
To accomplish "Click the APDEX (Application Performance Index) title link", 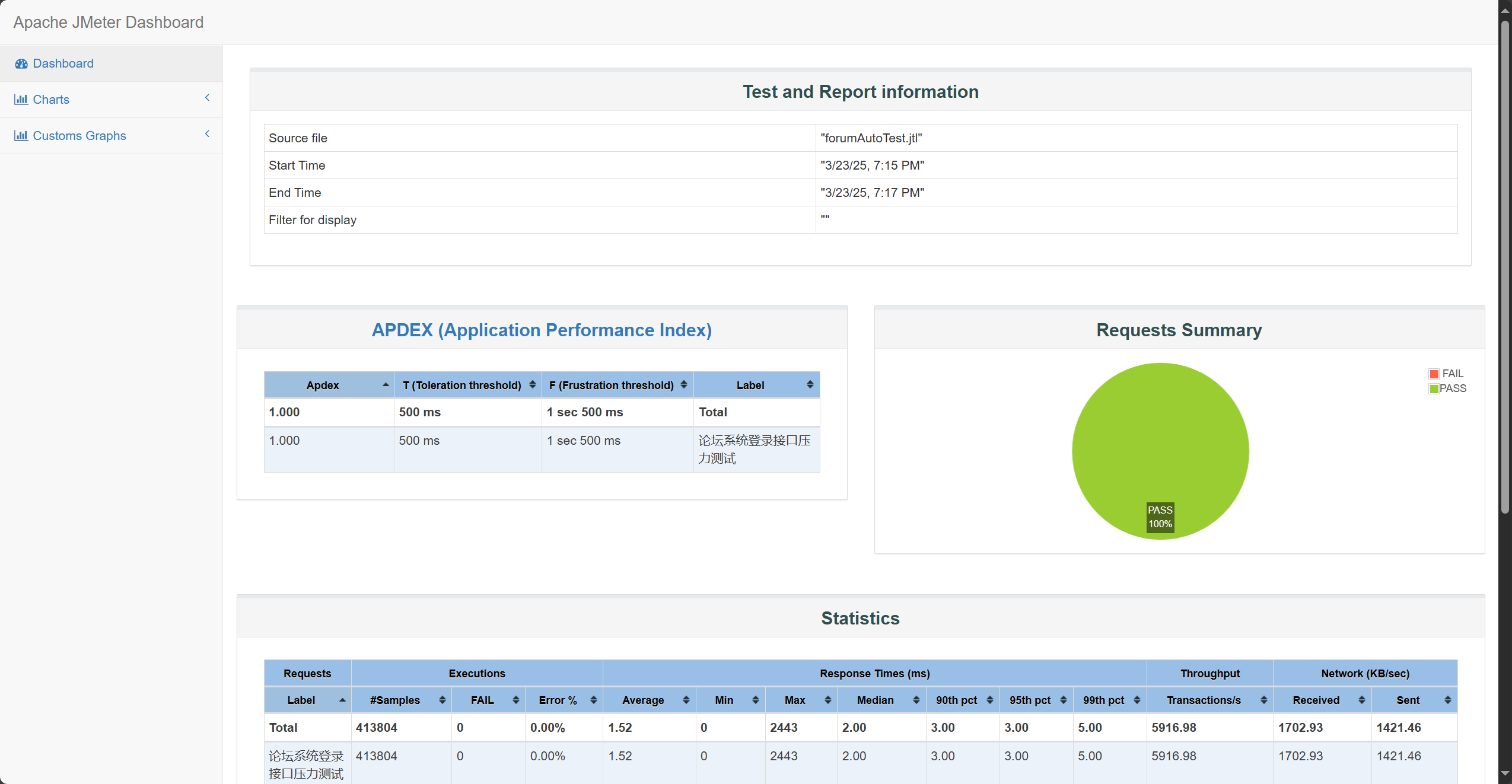I will tap(542, 330).
